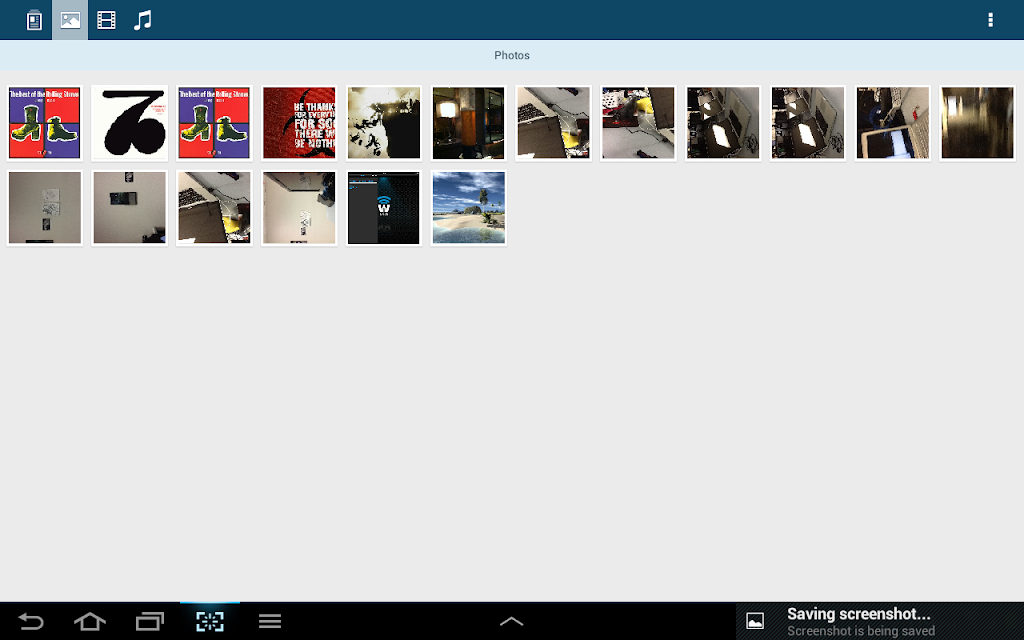Tap the Android back button
1024x640 pixels.
(x=31, y=621)
